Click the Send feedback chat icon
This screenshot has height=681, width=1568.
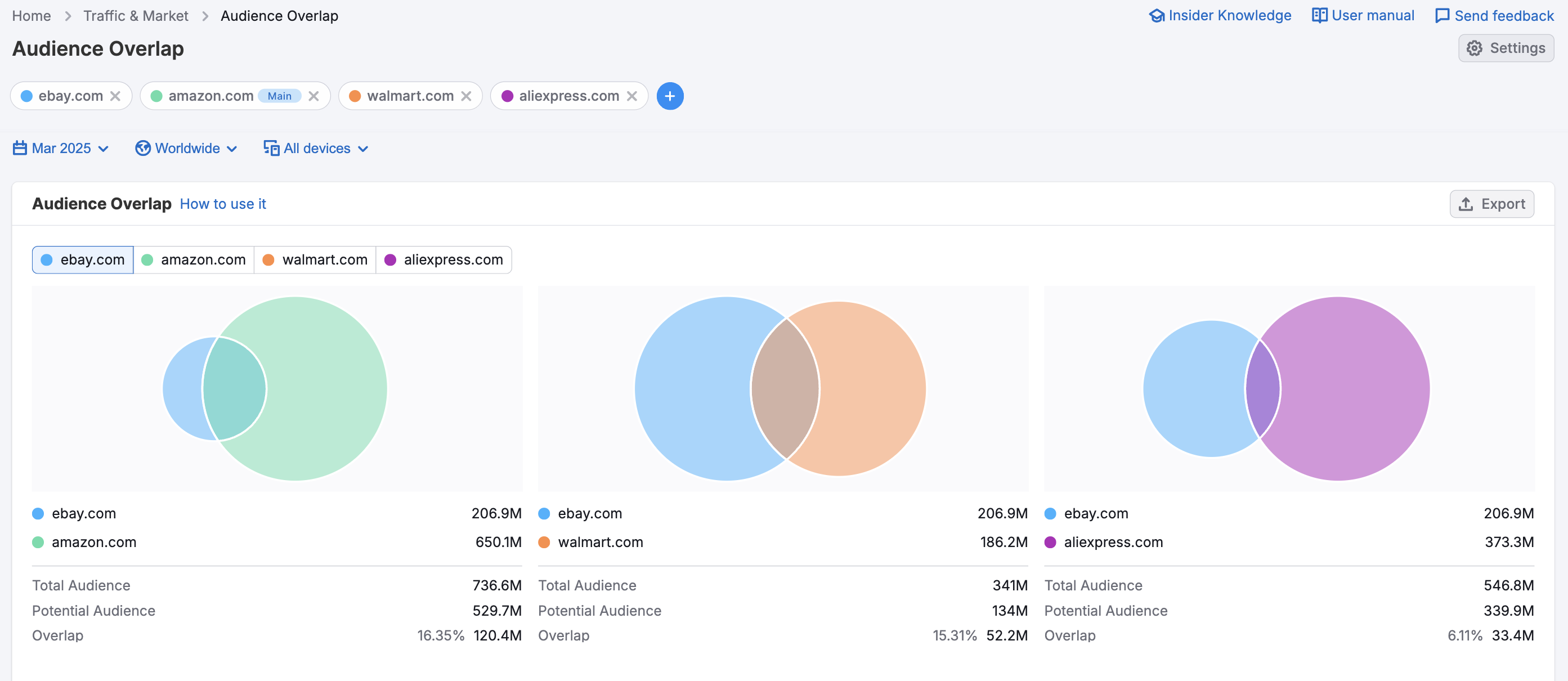tap(1442, 15)
